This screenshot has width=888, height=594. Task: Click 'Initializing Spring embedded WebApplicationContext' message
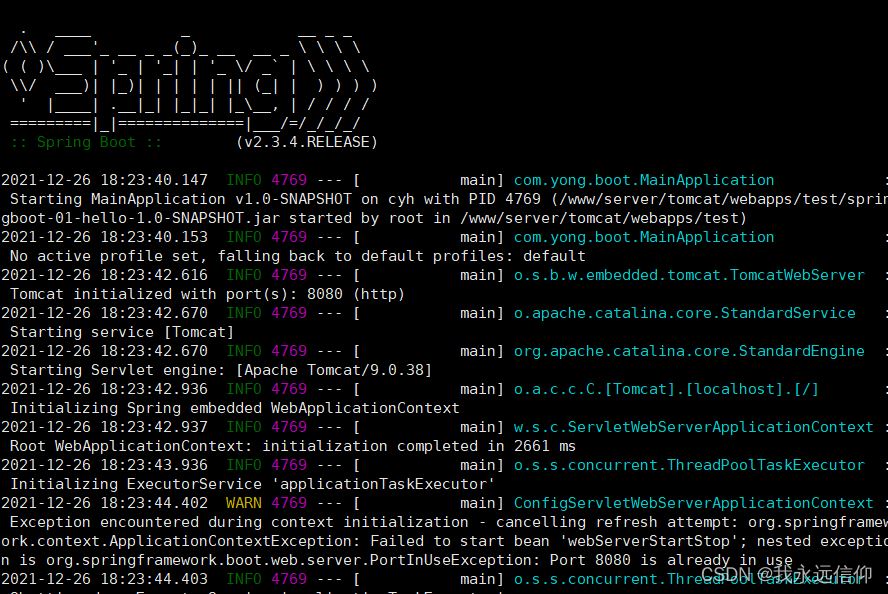click(234, 408)
